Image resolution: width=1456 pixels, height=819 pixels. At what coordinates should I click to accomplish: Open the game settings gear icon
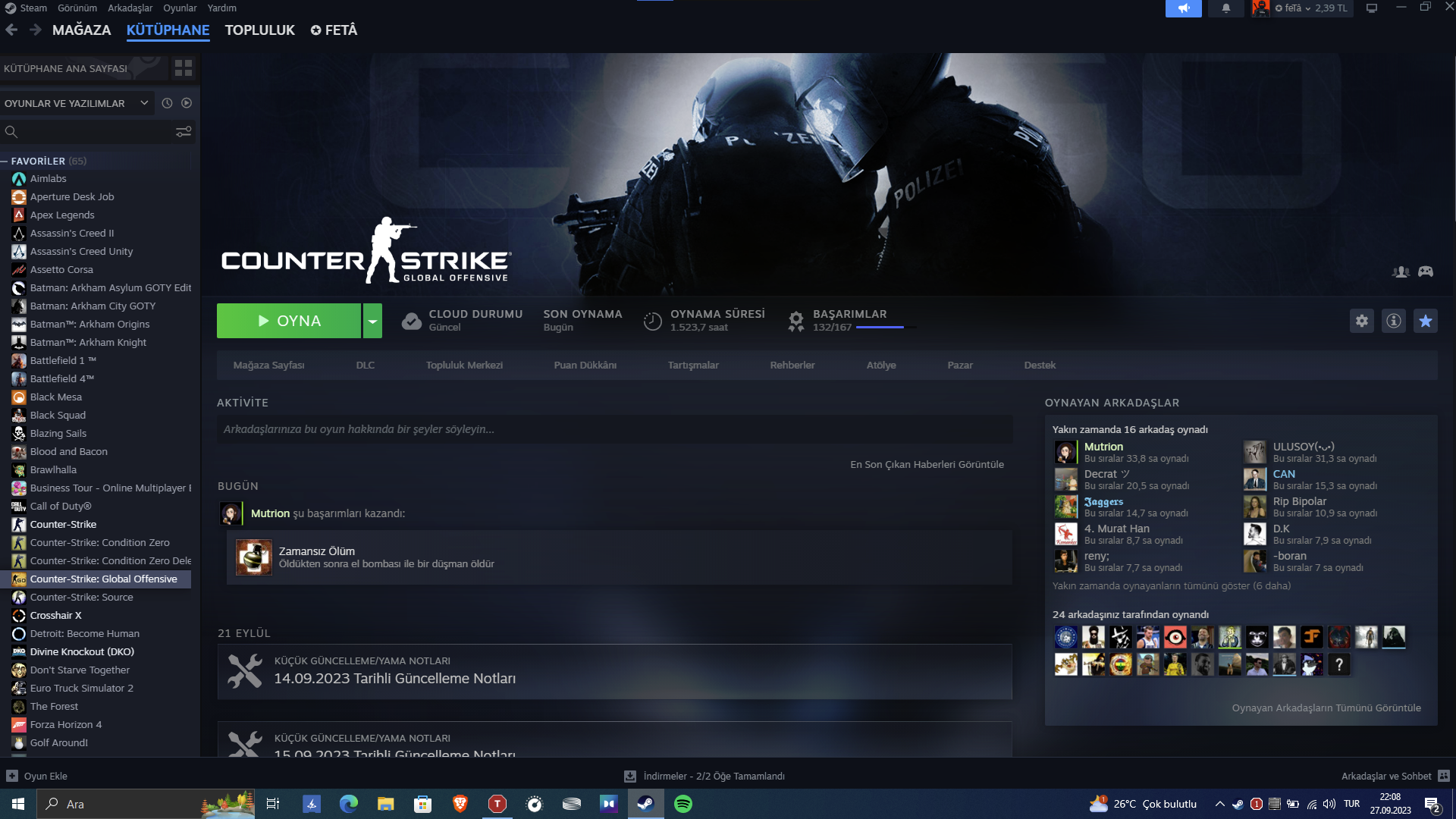pos(1362,321)
